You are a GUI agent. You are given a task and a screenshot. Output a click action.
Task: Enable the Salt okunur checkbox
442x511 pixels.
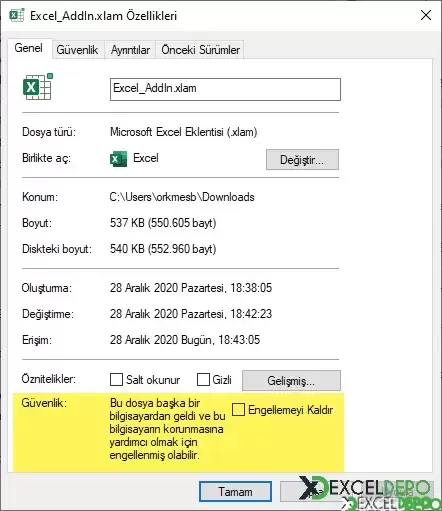[116, 380]
